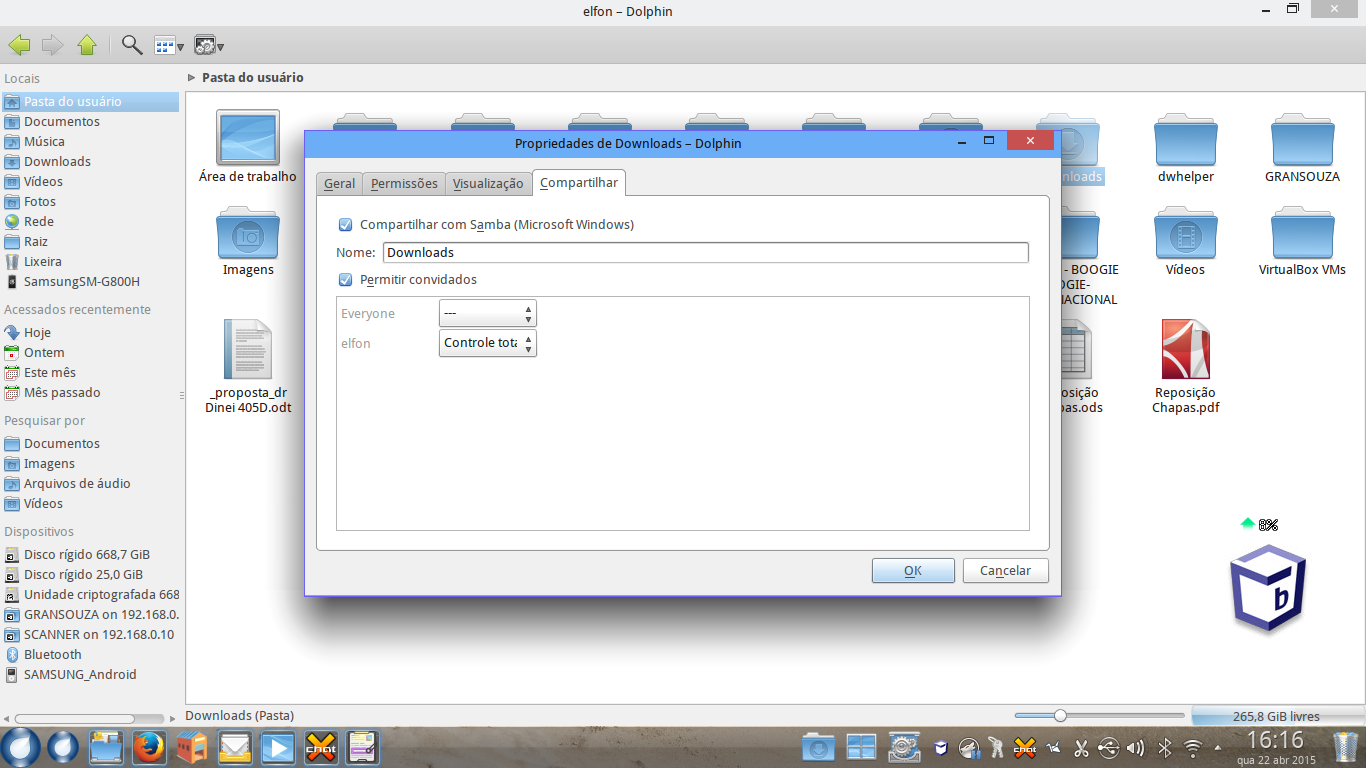This screenshot has width=1366, height=768.
Task: Open the trash can in taskbar
Action: tap(1346, 747)
